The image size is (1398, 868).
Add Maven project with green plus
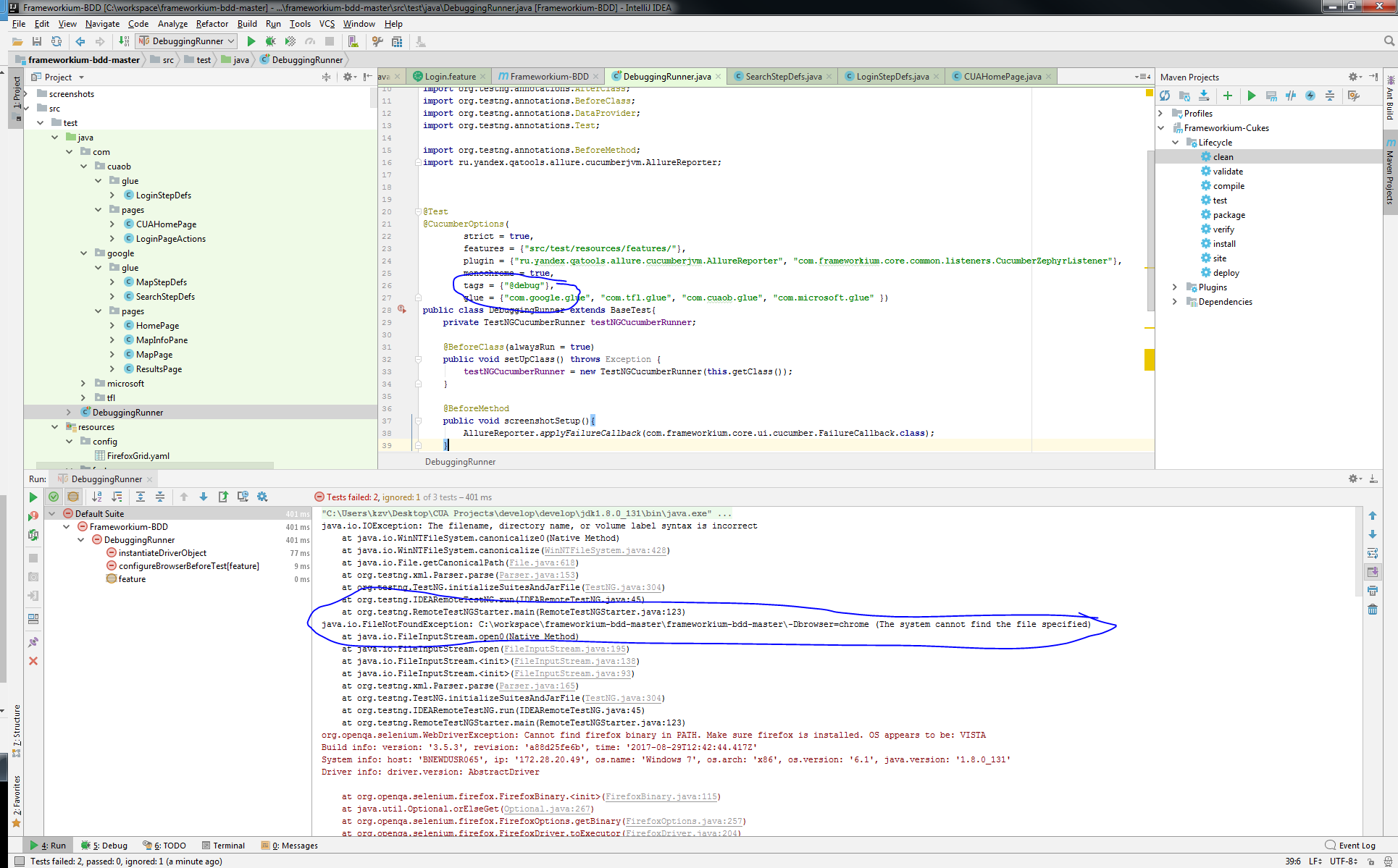(1228, 96)
